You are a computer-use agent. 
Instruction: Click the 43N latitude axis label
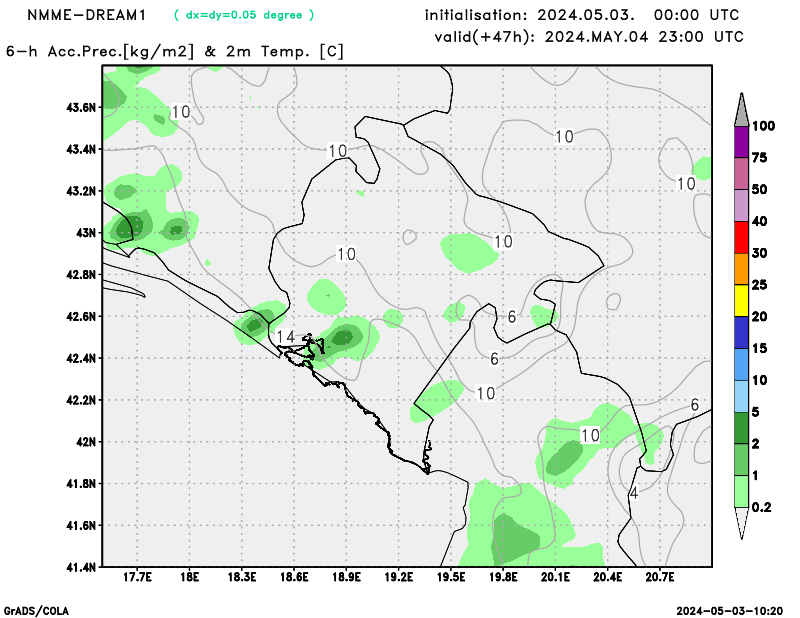pos(86,233)
